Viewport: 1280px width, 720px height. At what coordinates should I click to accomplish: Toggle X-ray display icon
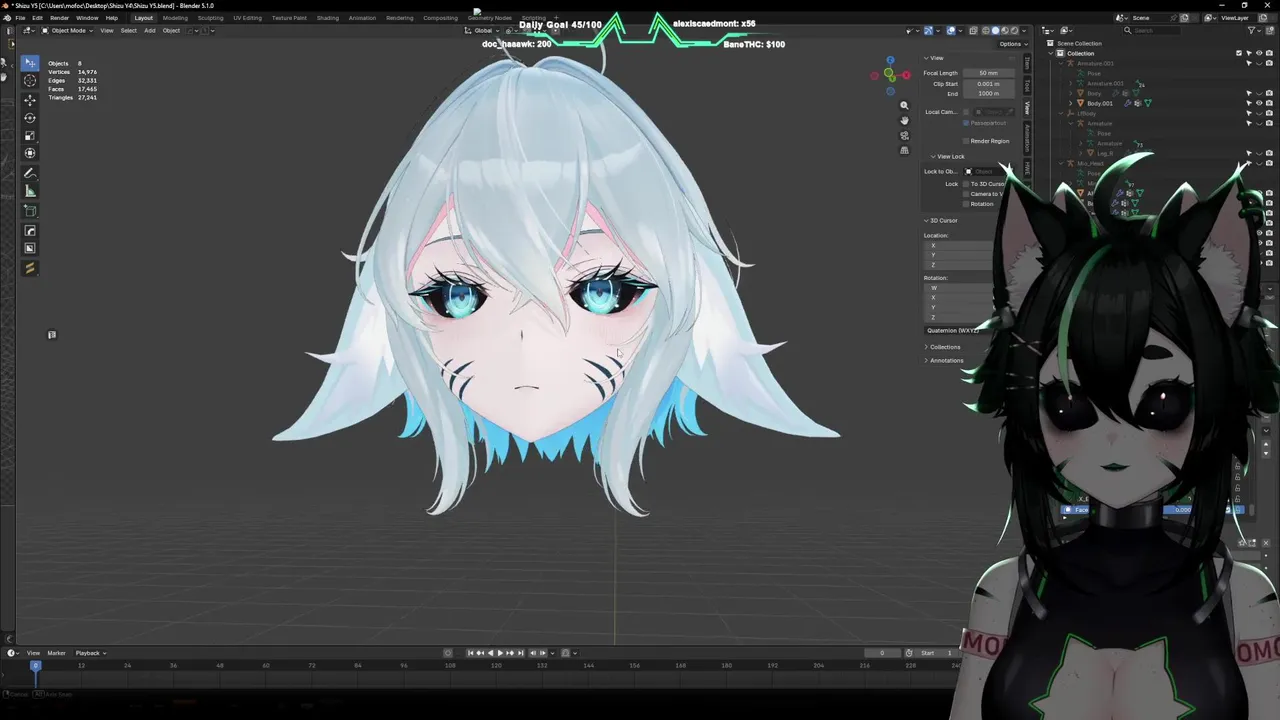coord(973,30)
